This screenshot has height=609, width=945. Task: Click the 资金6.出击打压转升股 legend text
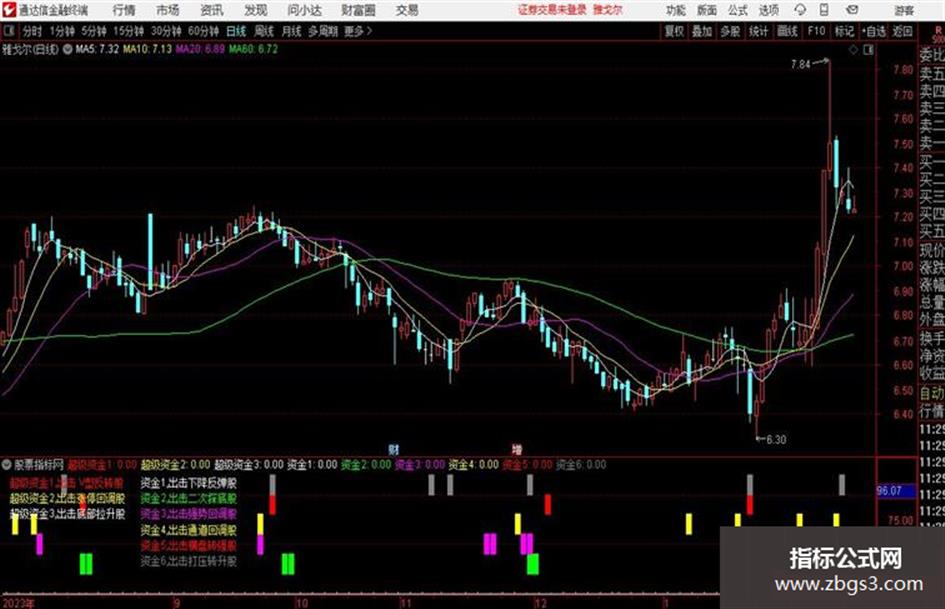[x=189, y=561]
